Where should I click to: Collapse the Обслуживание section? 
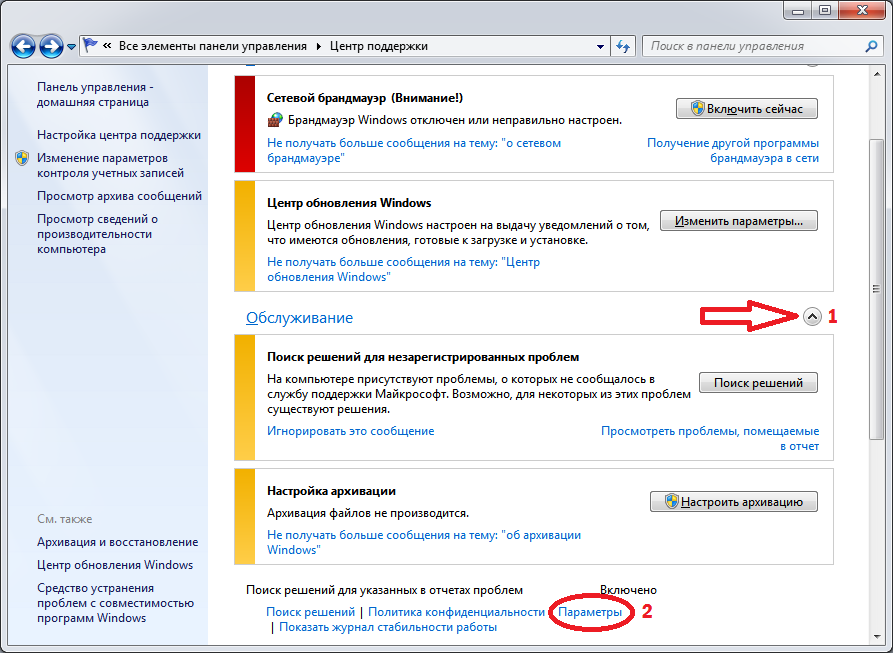812,316
